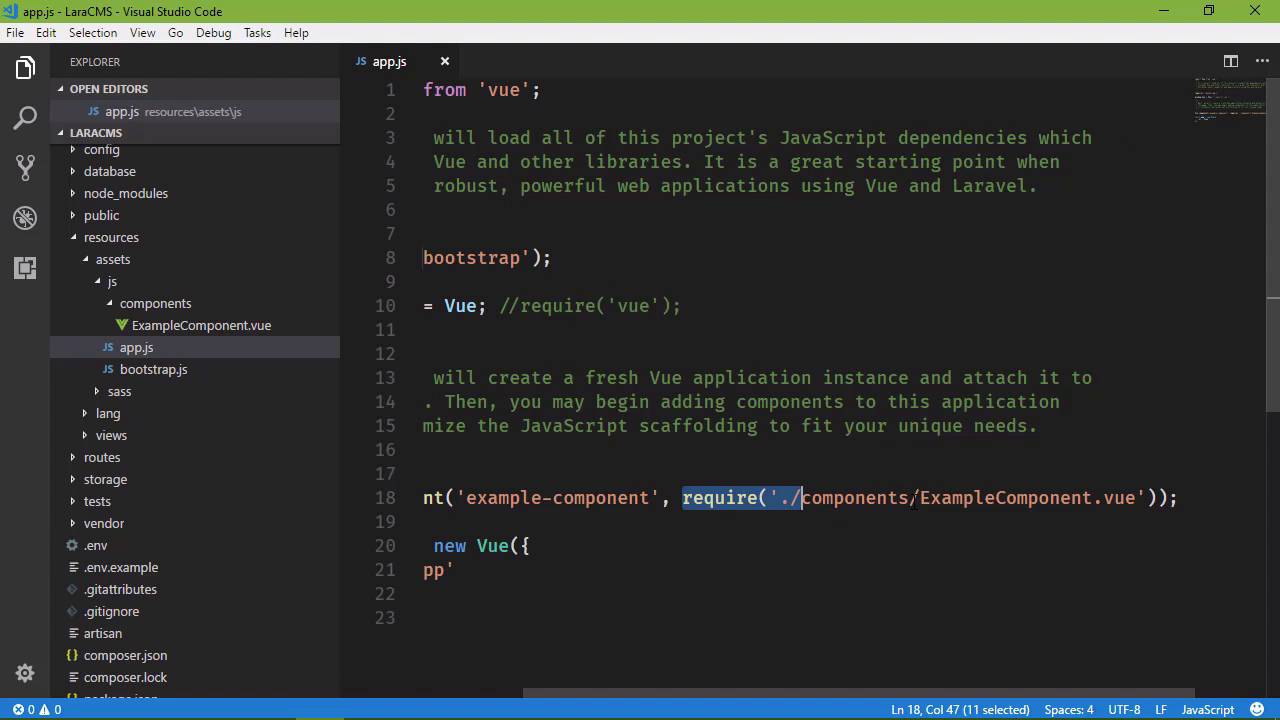
Task: Click the VS Code logo in title bar
Action: click(x=11, y=11)
